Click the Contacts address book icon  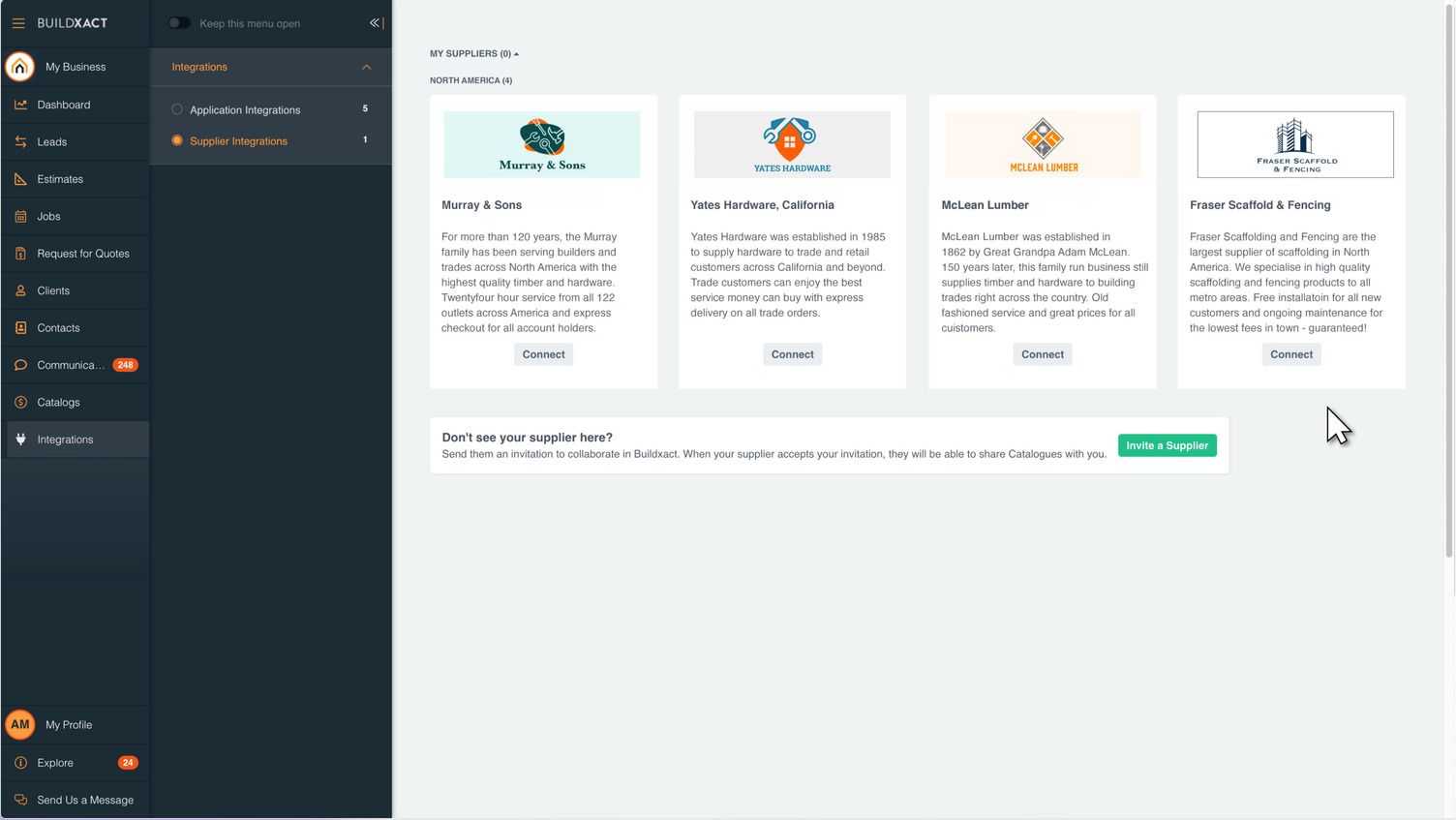coord(20,328)
